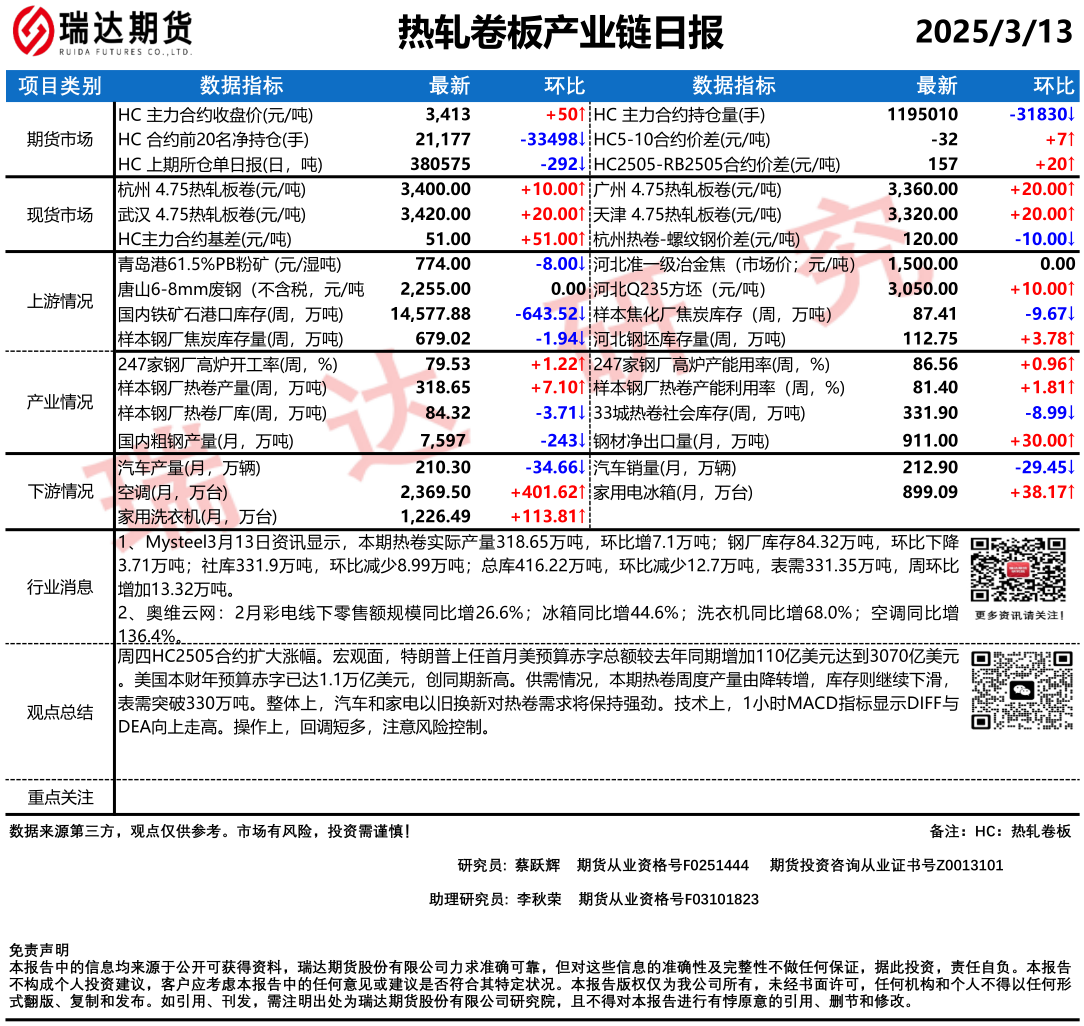Click the HC5-10合约价差(元/吨) label
1084x1026 pixels.
(682, 140)
